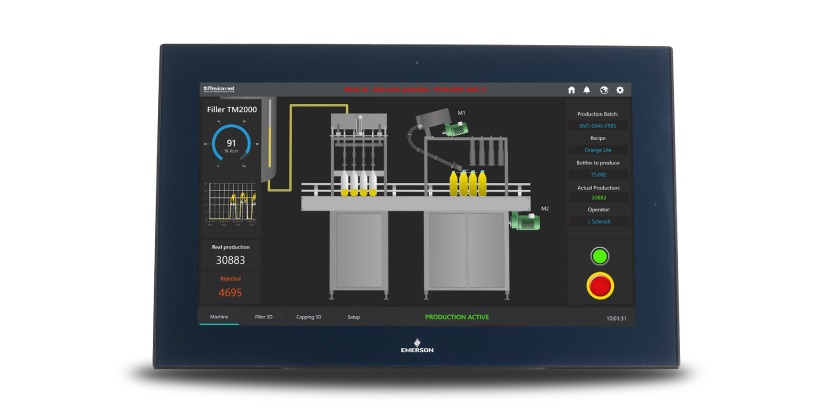Screen dimensions: 836x418
Task: Select the green M1 motor
Action: tap(456, 129)
